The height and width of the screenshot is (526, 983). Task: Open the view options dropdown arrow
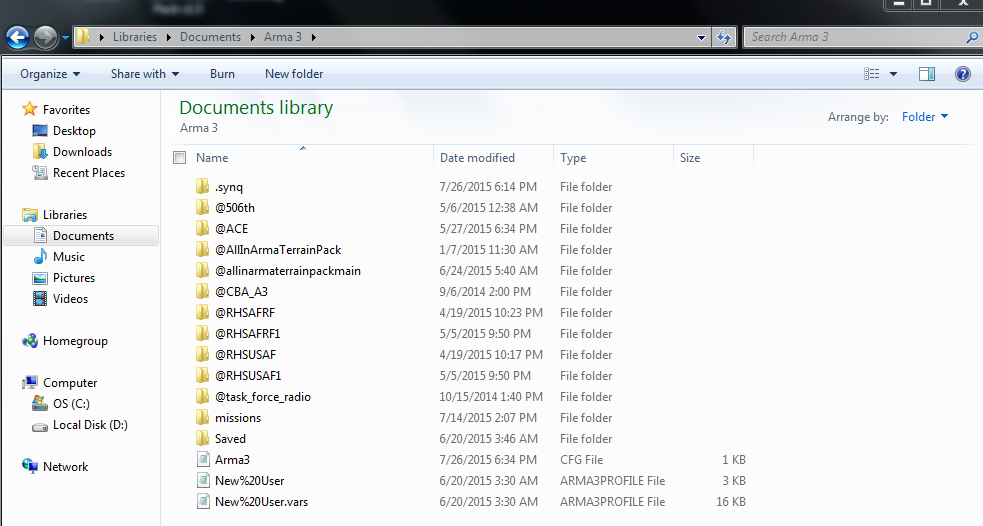(x=893, y=74)
